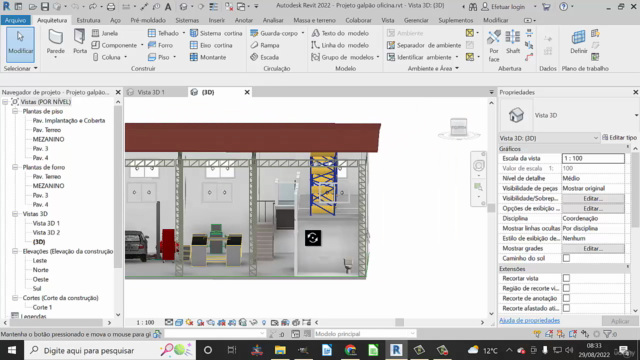The width and height of the screenshot is (640, 360).
Task: Click Texto do modelo tool
Action: [x=340, y=33]
